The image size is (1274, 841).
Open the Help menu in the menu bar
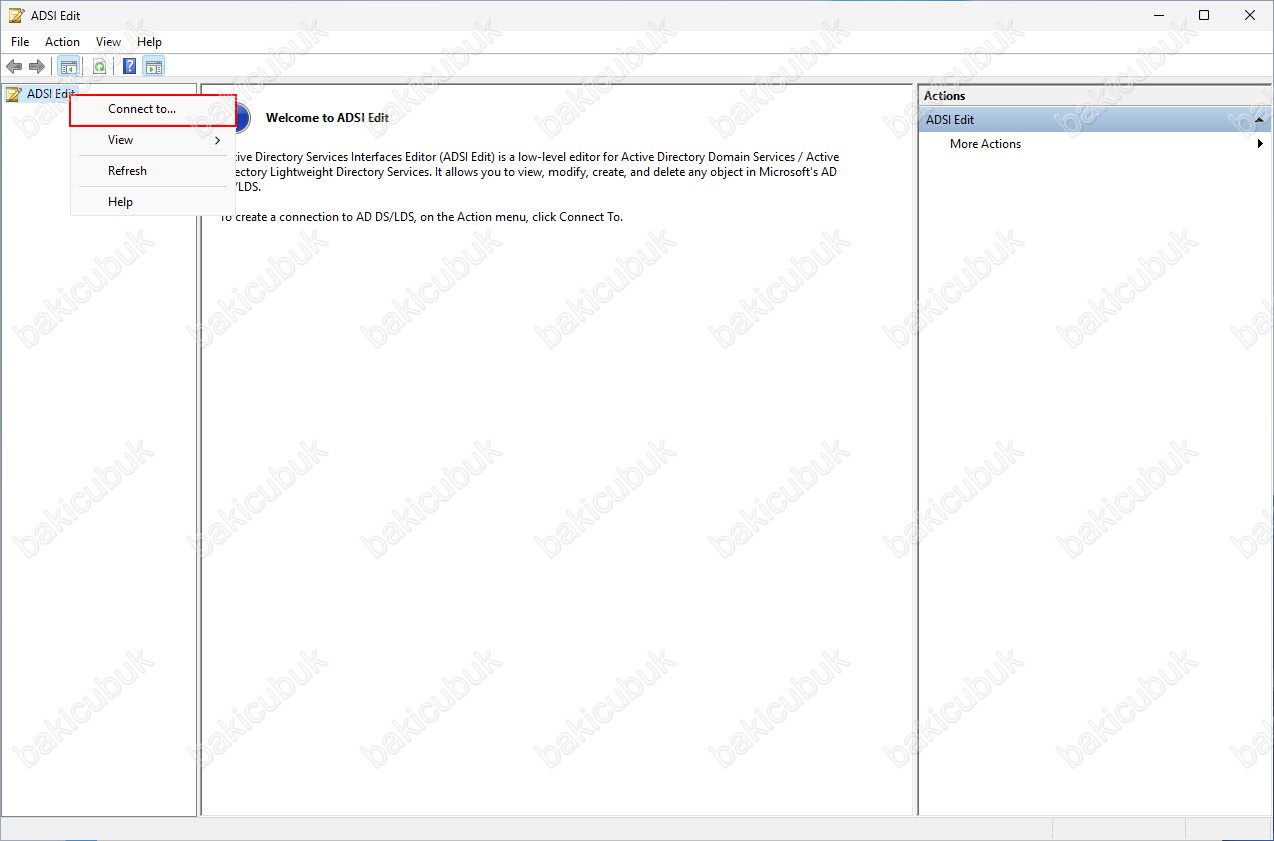(149, 42)
